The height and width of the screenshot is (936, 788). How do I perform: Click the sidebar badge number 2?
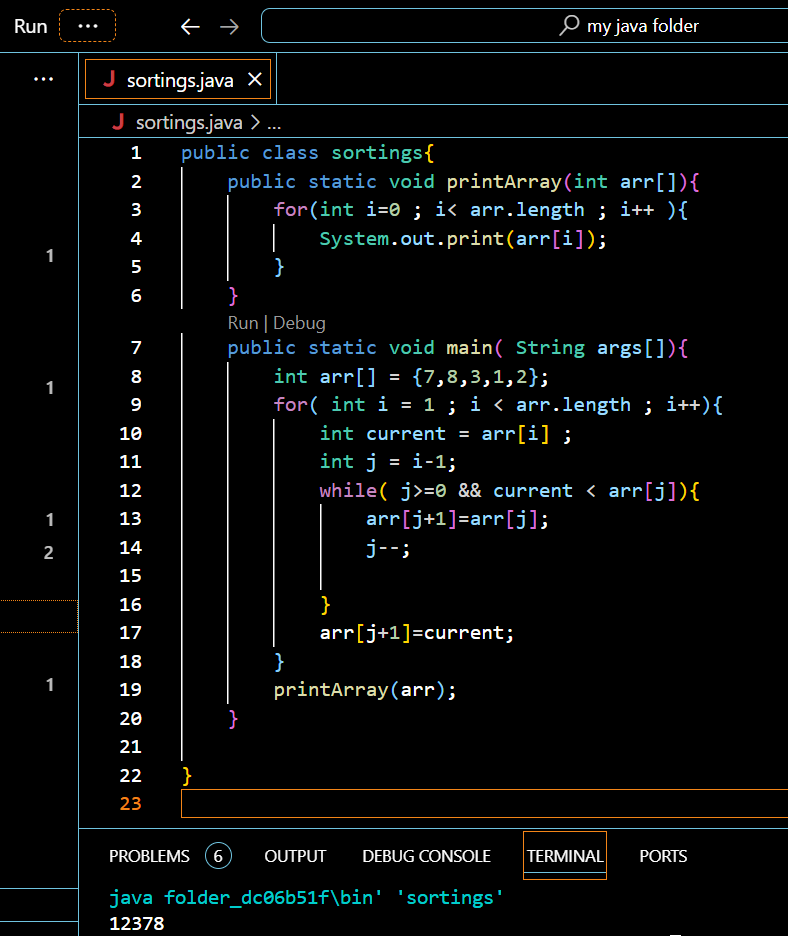coord(48,552)
